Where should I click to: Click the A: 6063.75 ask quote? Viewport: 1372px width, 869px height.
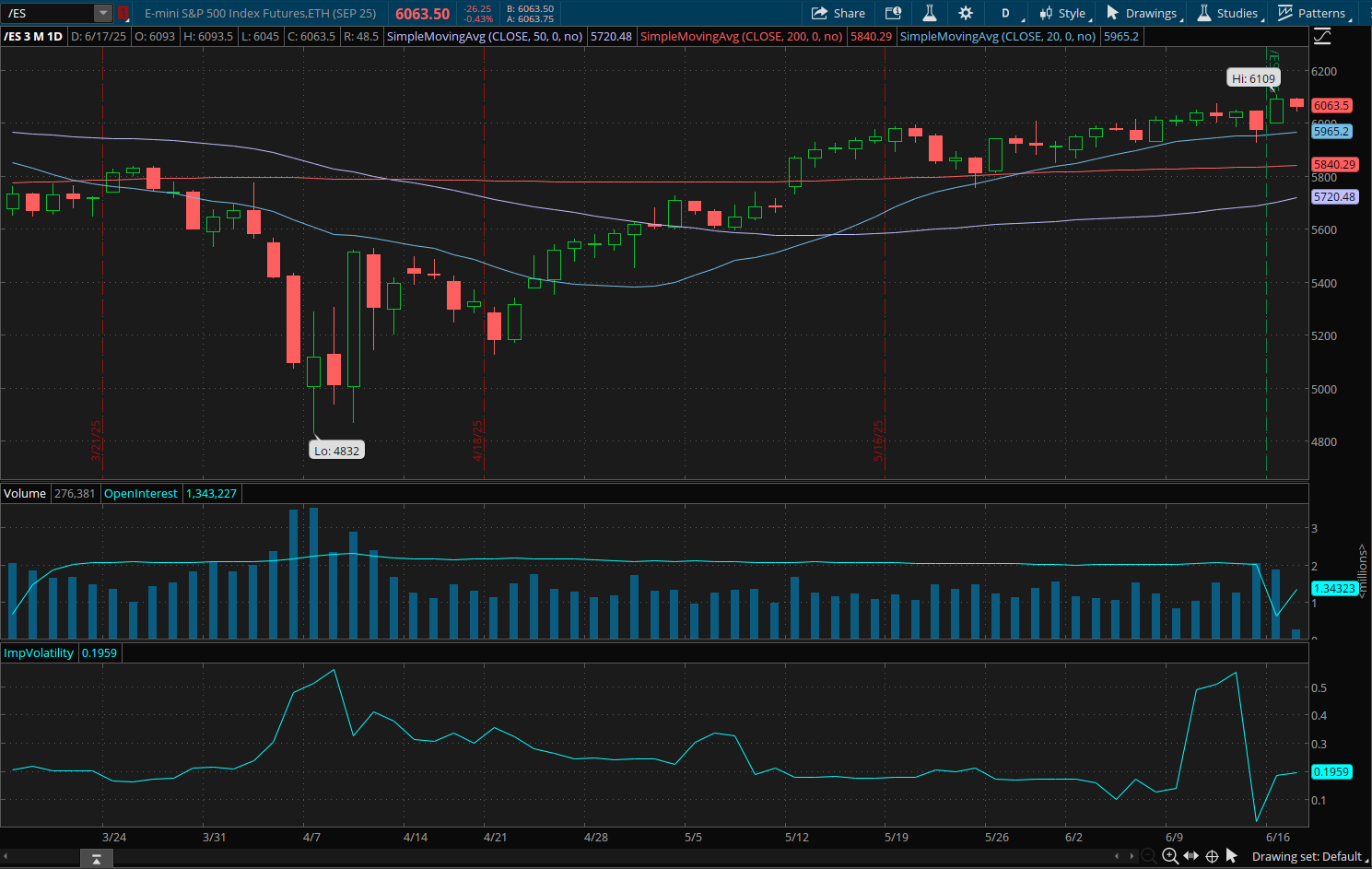pos(530,18)
